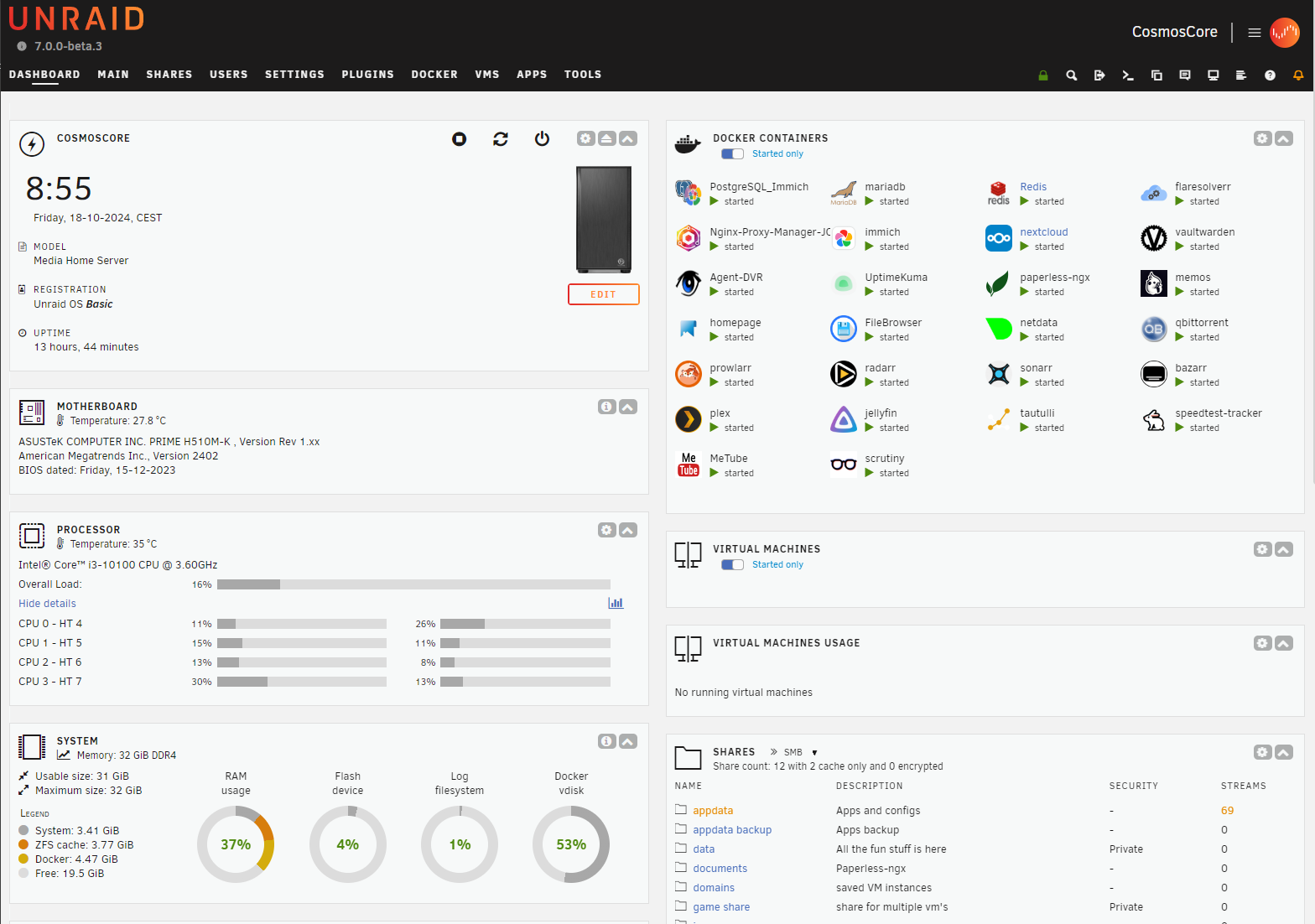Click the sonarr container icon
This screenshot has width=1315, height=924.
coord(999,374)
